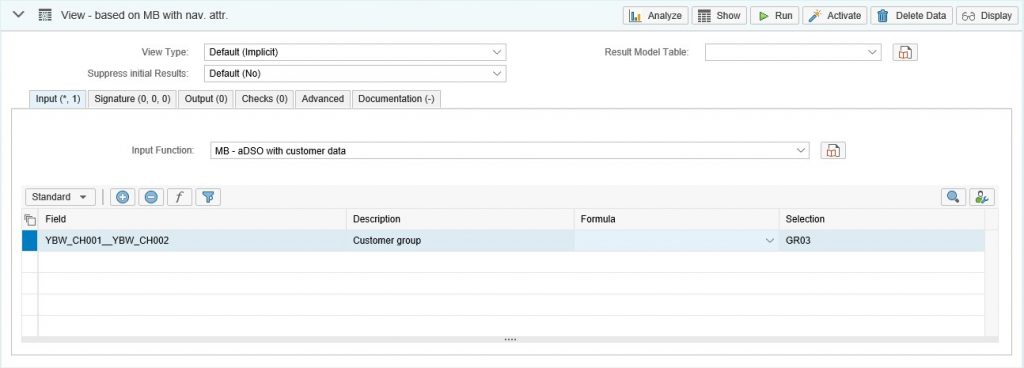Switch to the Advanced tab
The width and height of the screenshot is (1024, 368).
coord(323,99)
